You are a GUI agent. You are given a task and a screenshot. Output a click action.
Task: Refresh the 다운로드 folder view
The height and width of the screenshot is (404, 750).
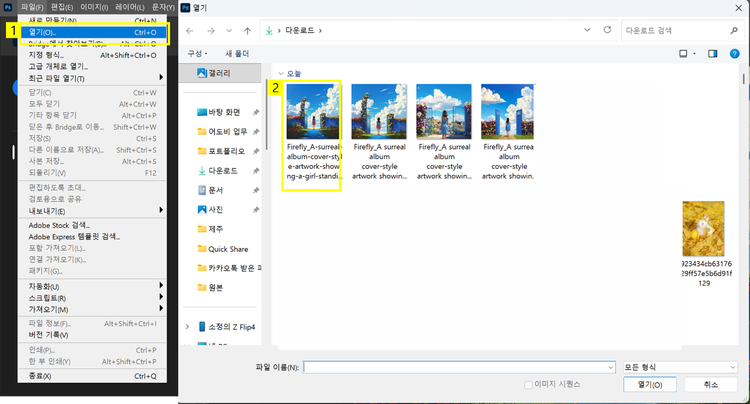(607, 30)
